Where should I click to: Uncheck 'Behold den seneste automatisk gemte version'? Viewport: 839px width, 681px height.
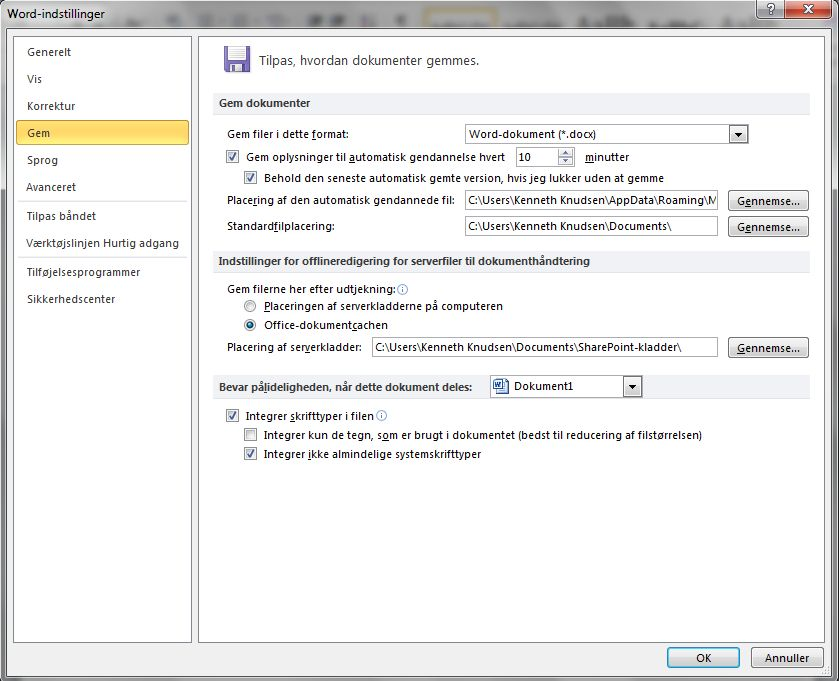point(250,178)
